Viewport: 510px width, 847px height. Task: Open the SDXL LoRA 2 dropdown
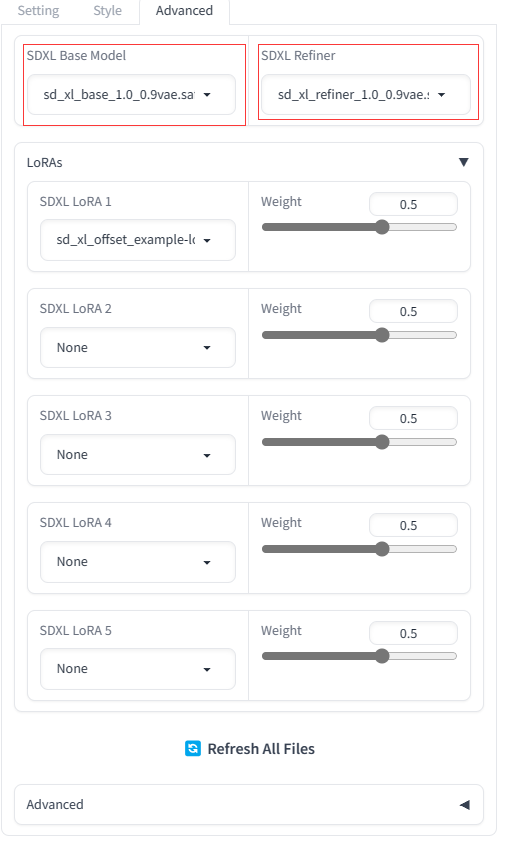point(138,347)
